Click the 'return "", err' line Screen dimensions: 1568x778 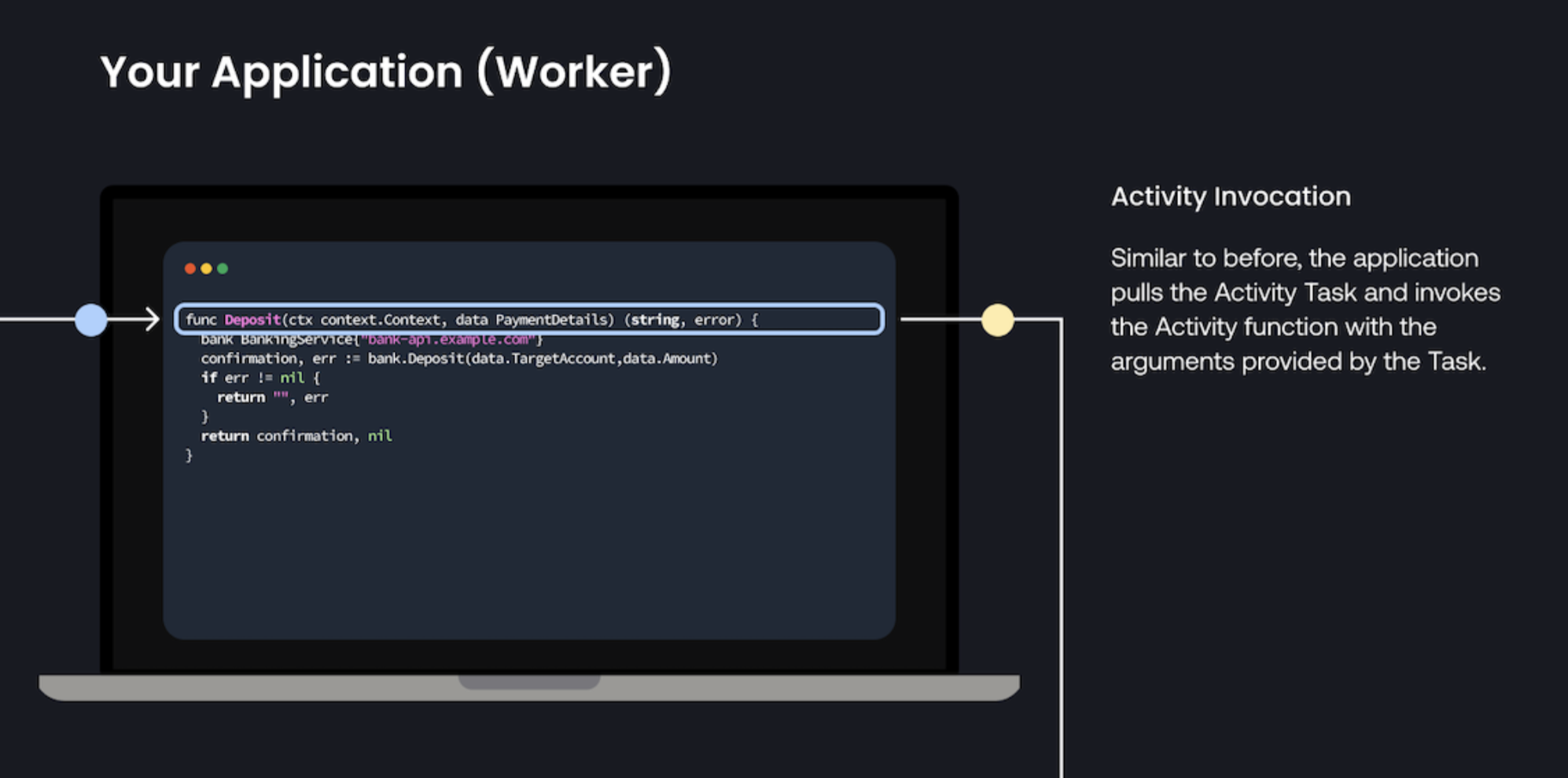coord(272,397)
